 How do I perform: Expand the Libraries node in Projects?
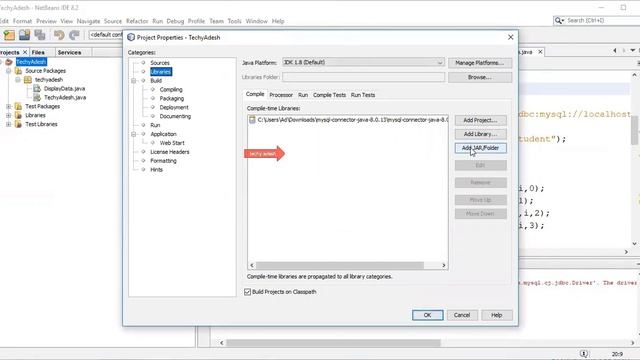tap(8, 116)
